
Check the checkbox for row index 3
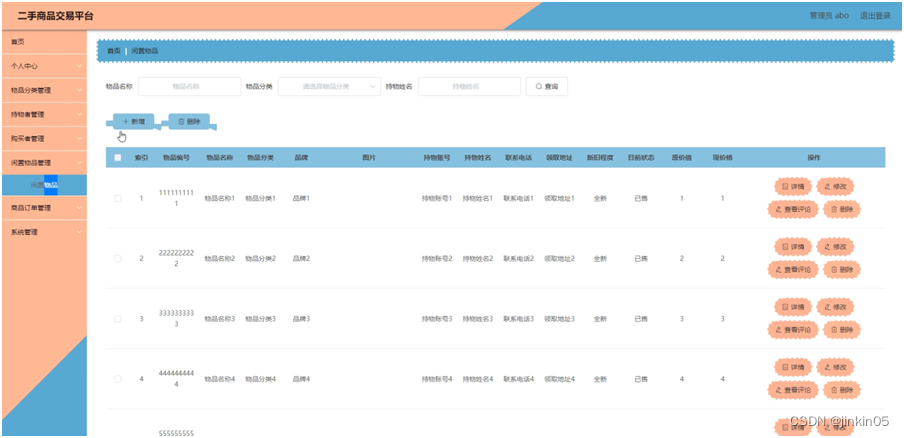[x=118, y=319]
